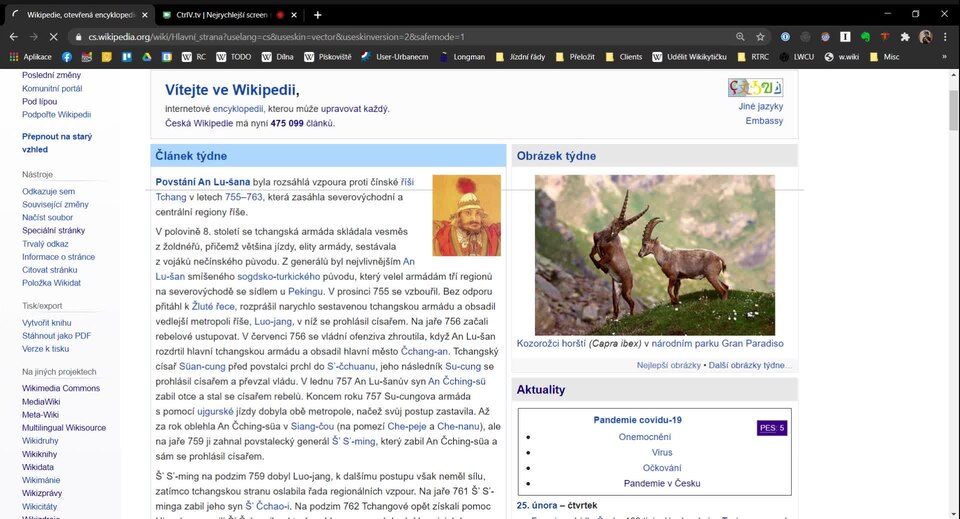Open the Pískoviště bookmark

(x=328, y=57)
